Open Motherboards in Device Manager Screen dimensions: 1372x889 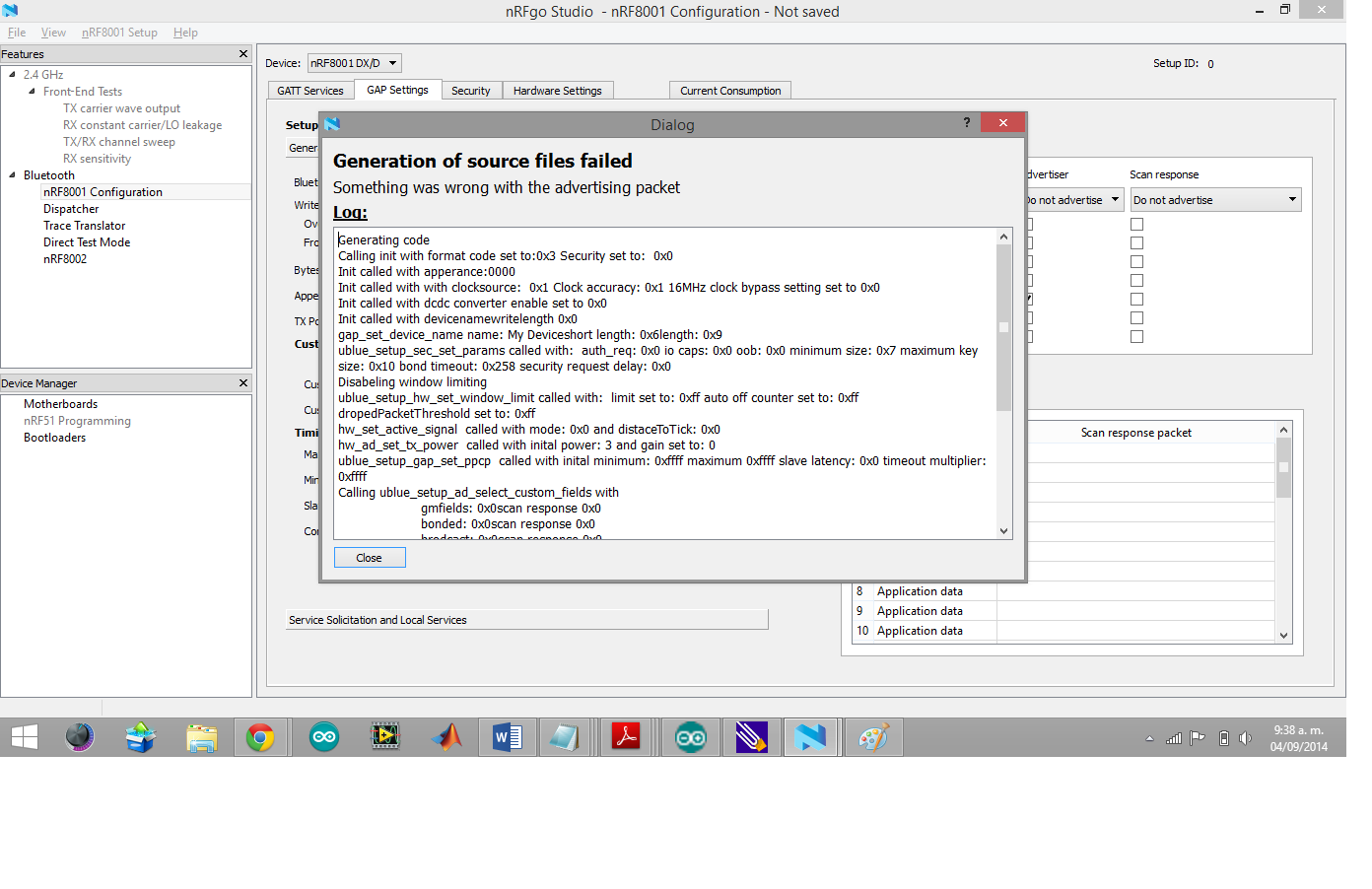tap(60, 404)
